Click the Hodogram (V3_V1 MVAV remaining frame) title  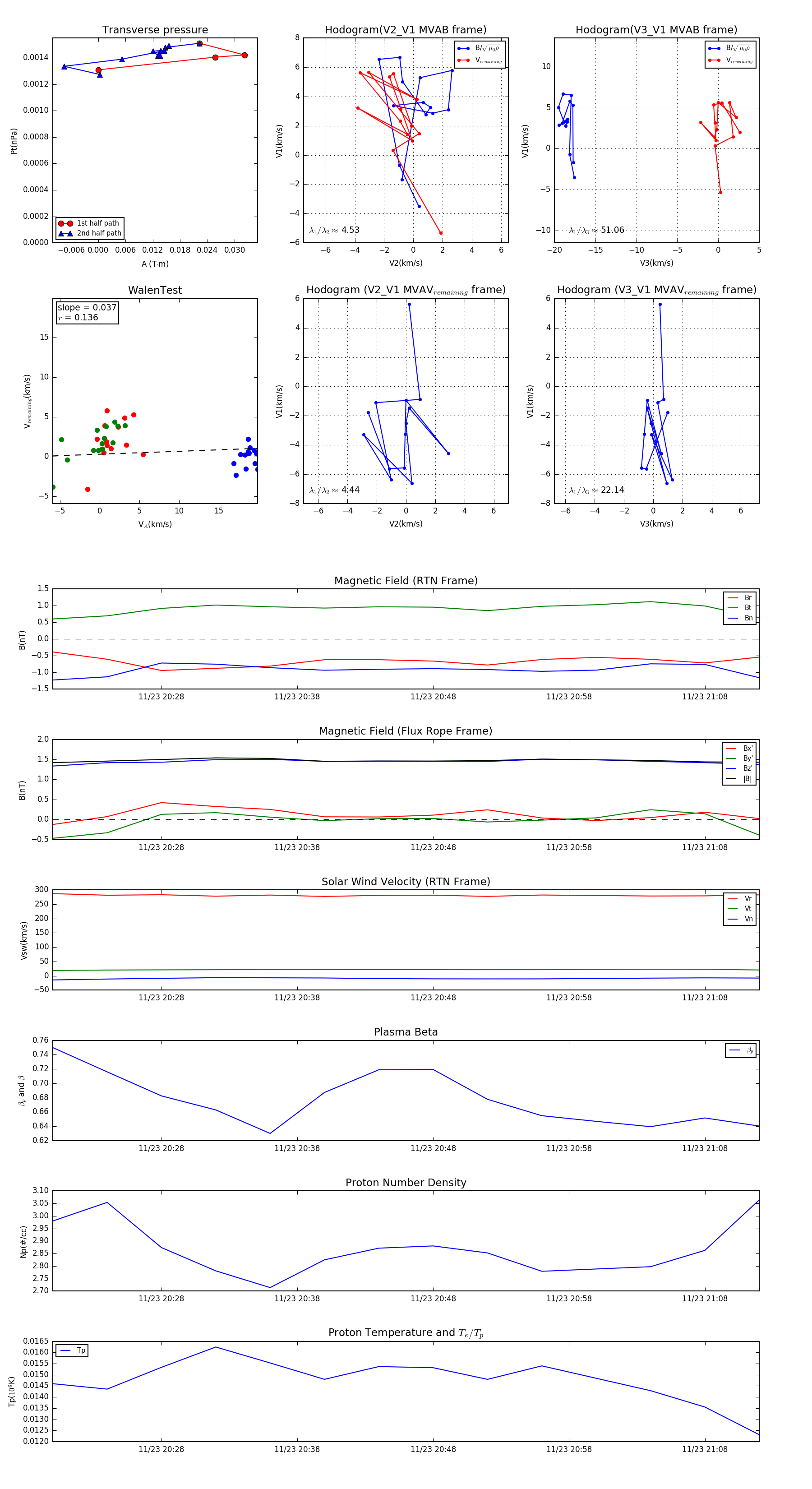[656, 290]
